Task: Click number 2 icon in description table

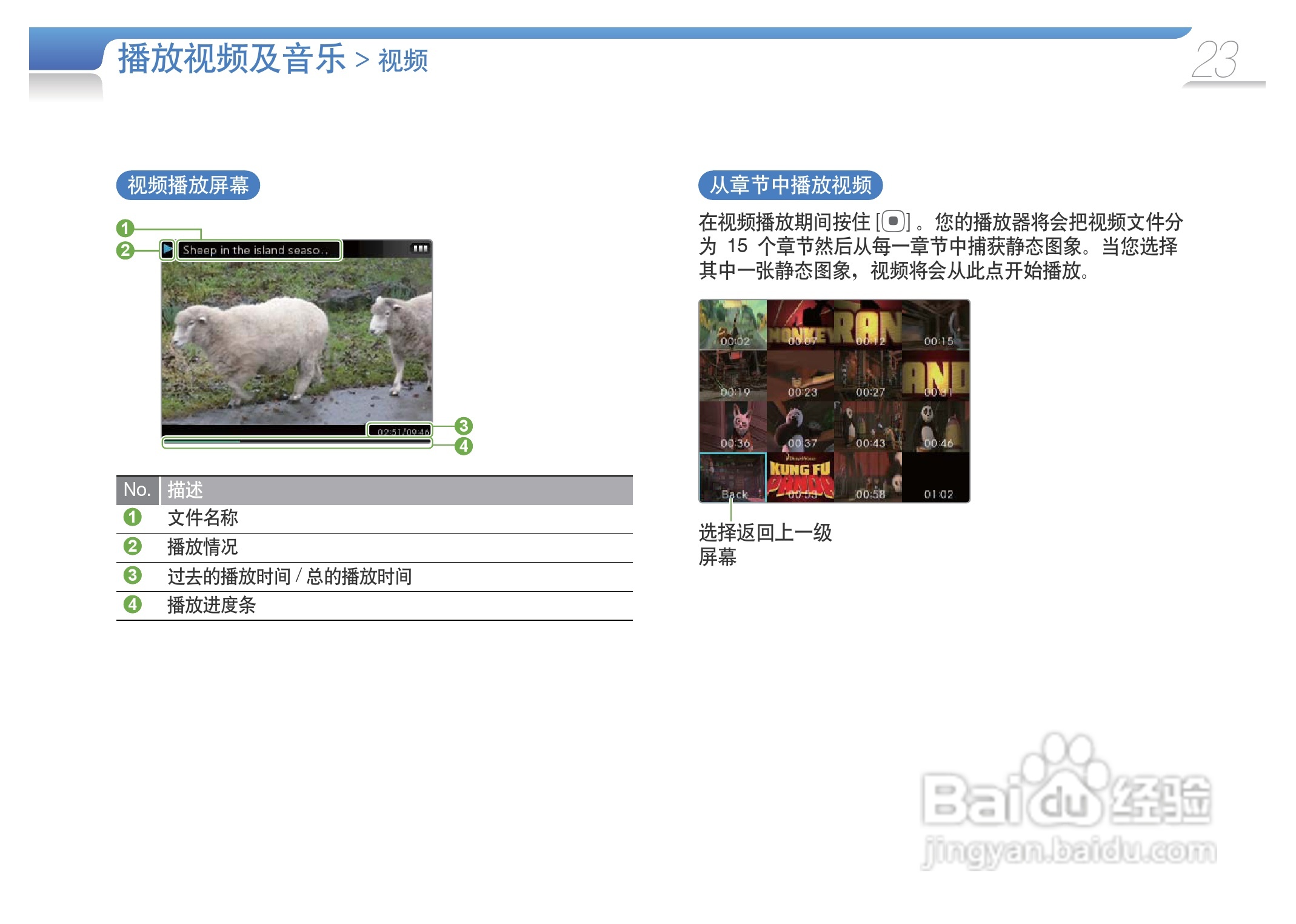Action: click(132, 546)
